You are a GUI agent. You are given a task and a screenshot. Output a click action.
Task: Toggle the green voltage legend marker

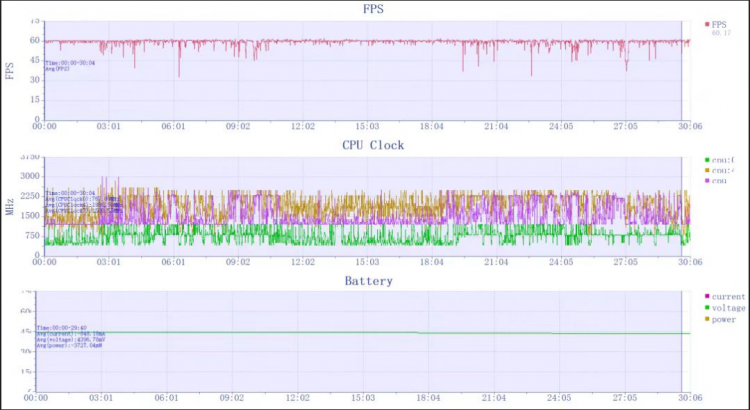click(707, 308)
